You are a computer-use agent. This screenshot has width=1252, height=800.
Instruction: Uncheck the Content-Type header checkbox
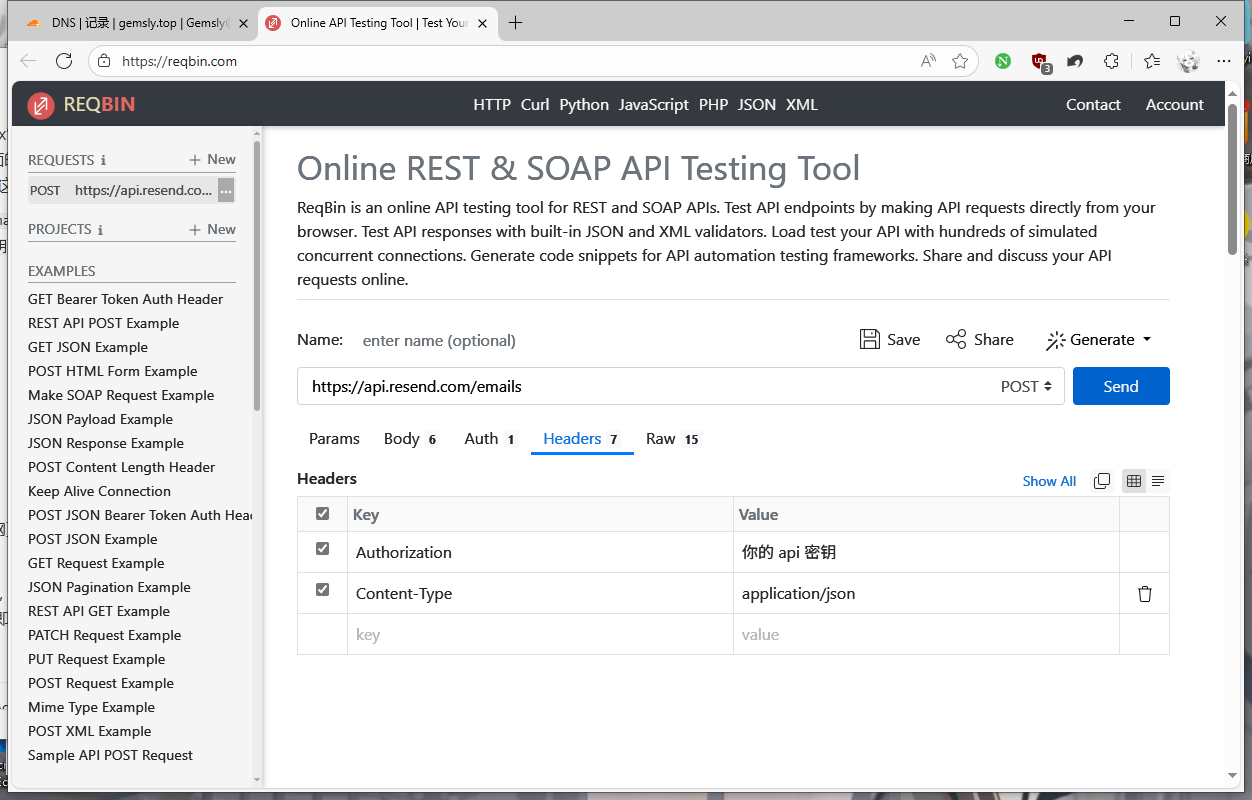(322, 590)
